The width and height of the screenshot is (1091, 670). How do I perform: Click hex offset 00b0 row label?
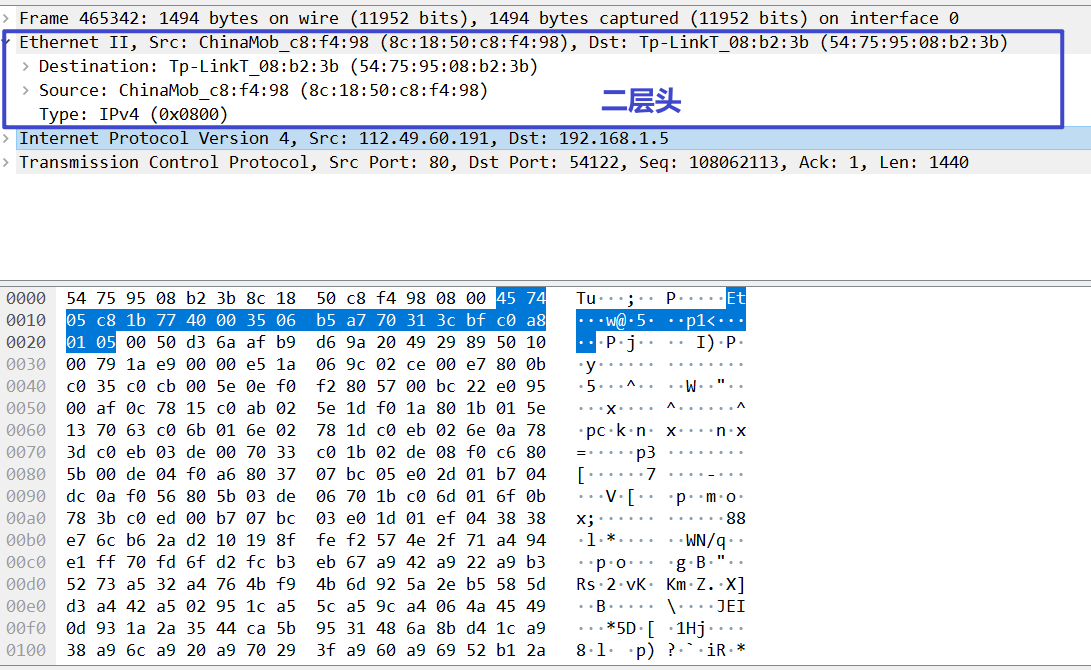click(x=26, y=541)
